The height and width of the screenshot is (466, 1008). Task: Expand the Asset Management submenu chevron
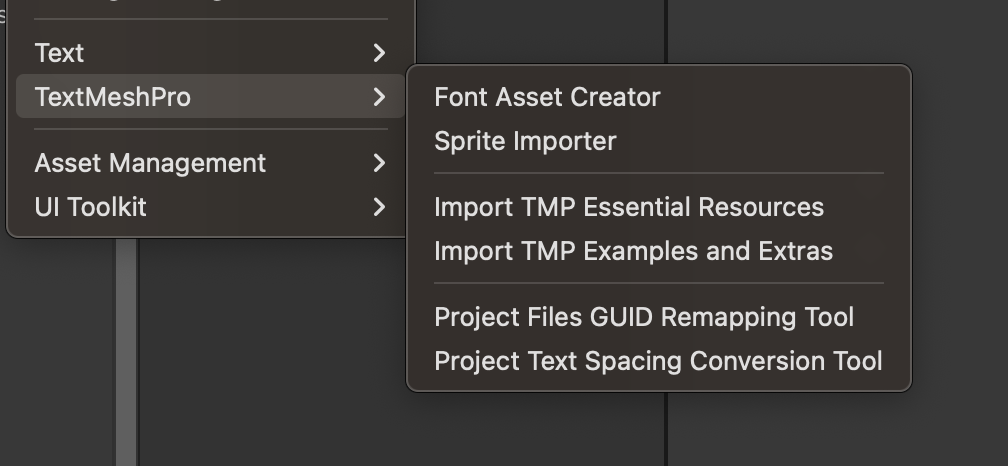pyautogui.click(x=379, y=163)
